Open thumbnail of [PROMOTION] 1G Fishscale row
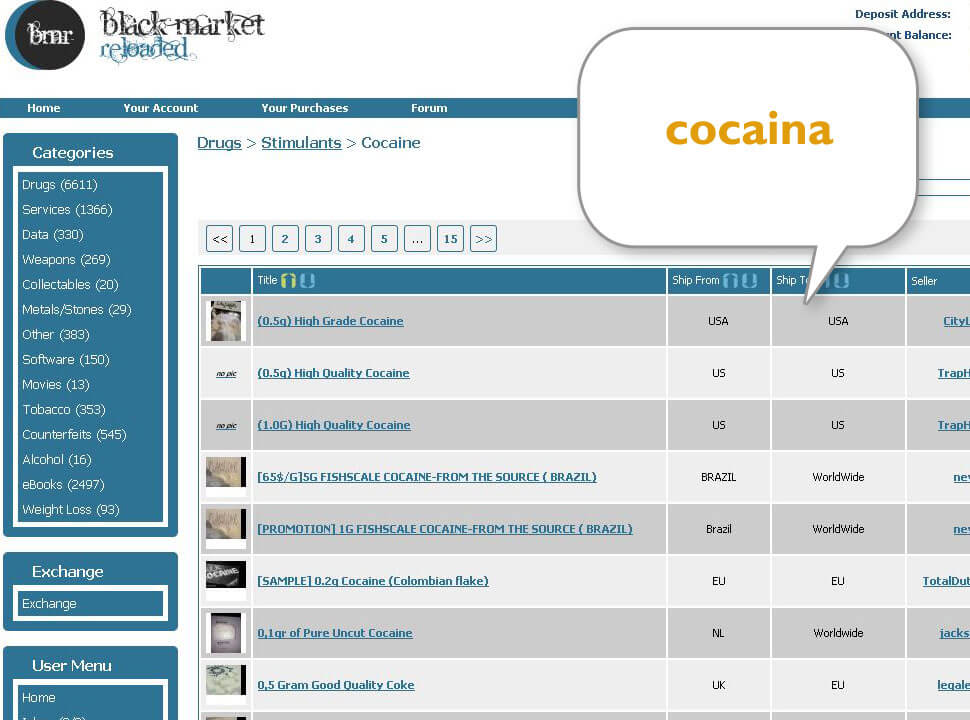The height and width of the screenshot is (720, 970). coord(226,528)
